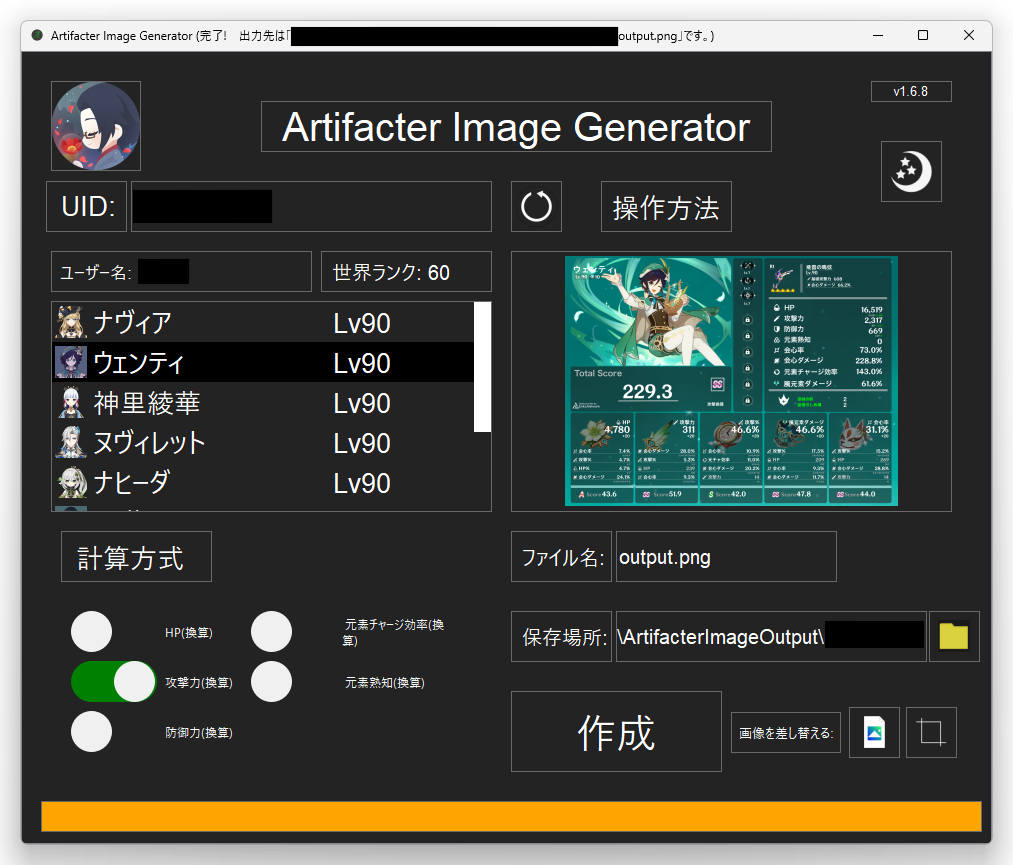Screen dimensions: 1013x865
Task: Click the ユーザー名 label field
Action: 182,272
